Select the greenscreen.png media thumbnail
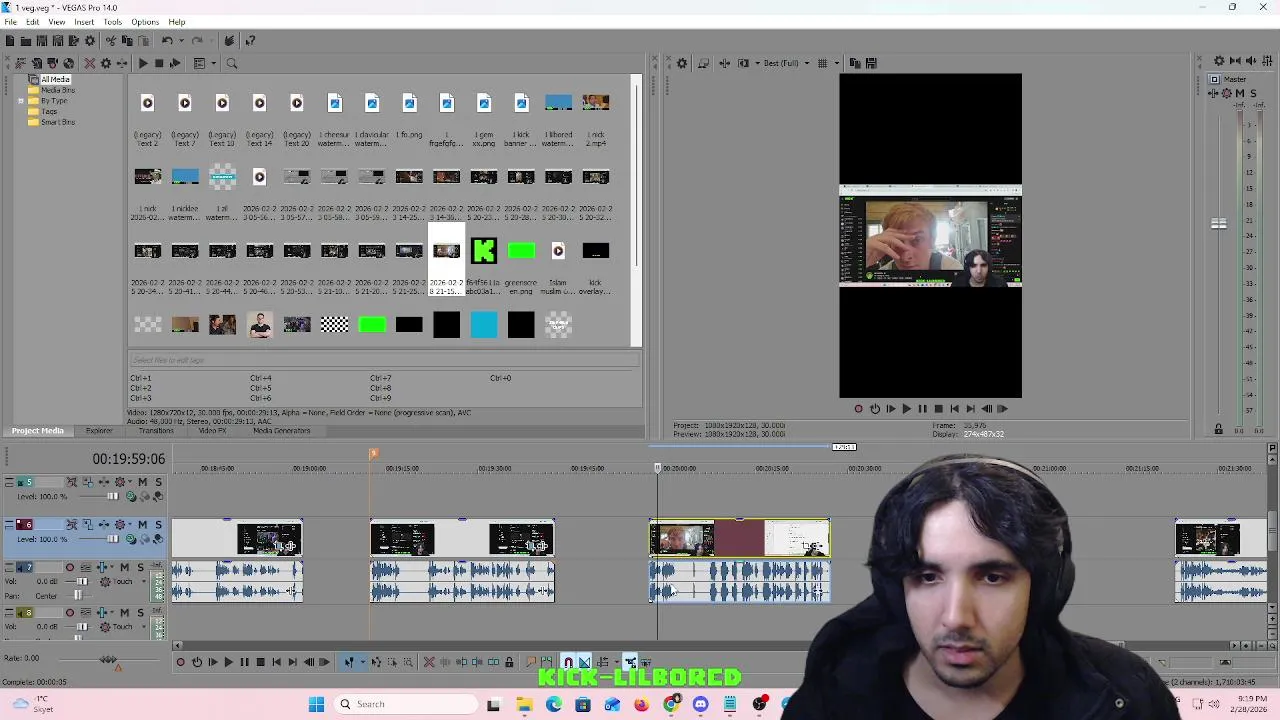1280x720 pixels. tap(521, 251)
